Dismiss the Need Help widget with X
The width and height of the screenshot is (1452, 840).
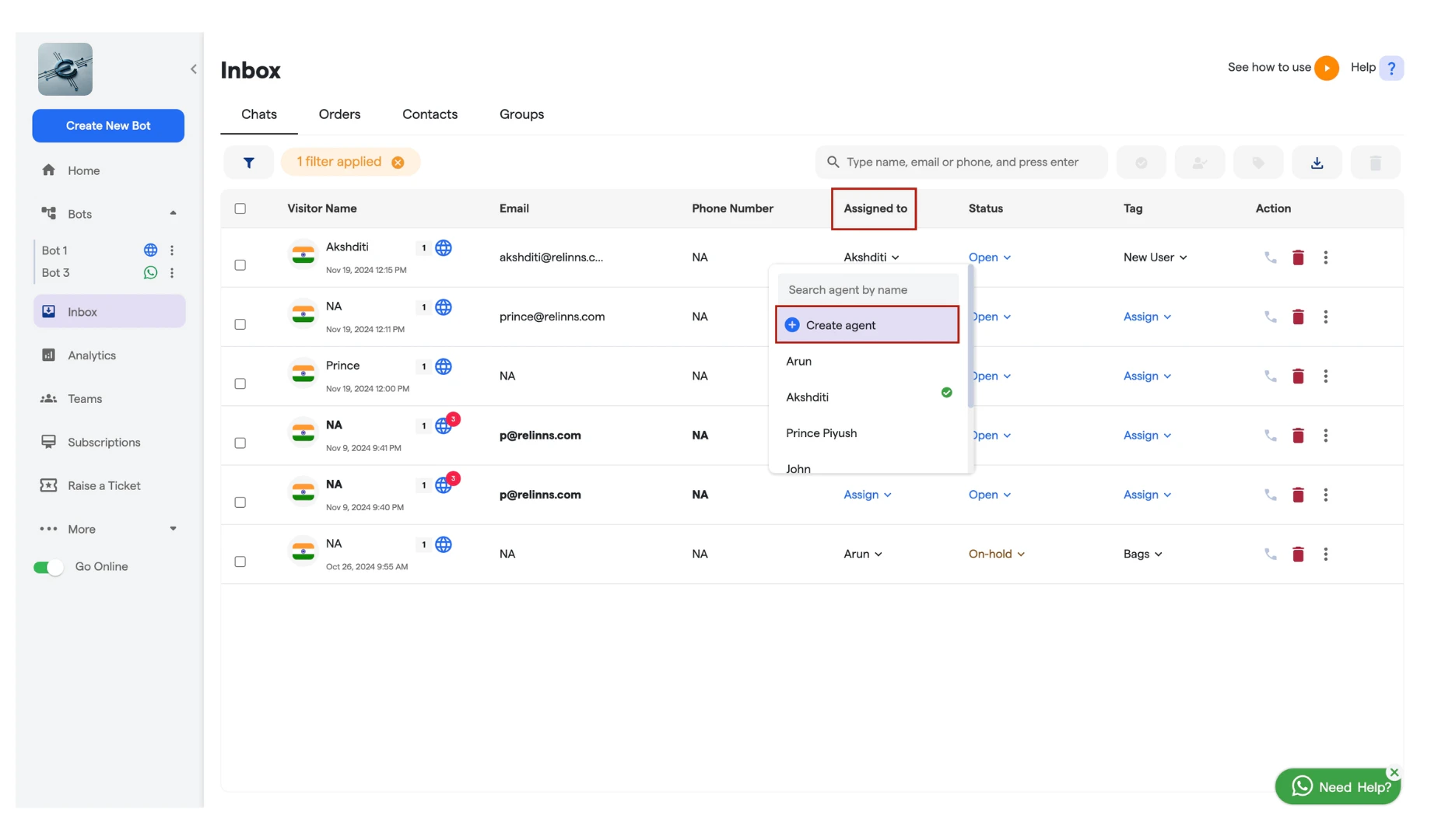(x=1394, y=772)
